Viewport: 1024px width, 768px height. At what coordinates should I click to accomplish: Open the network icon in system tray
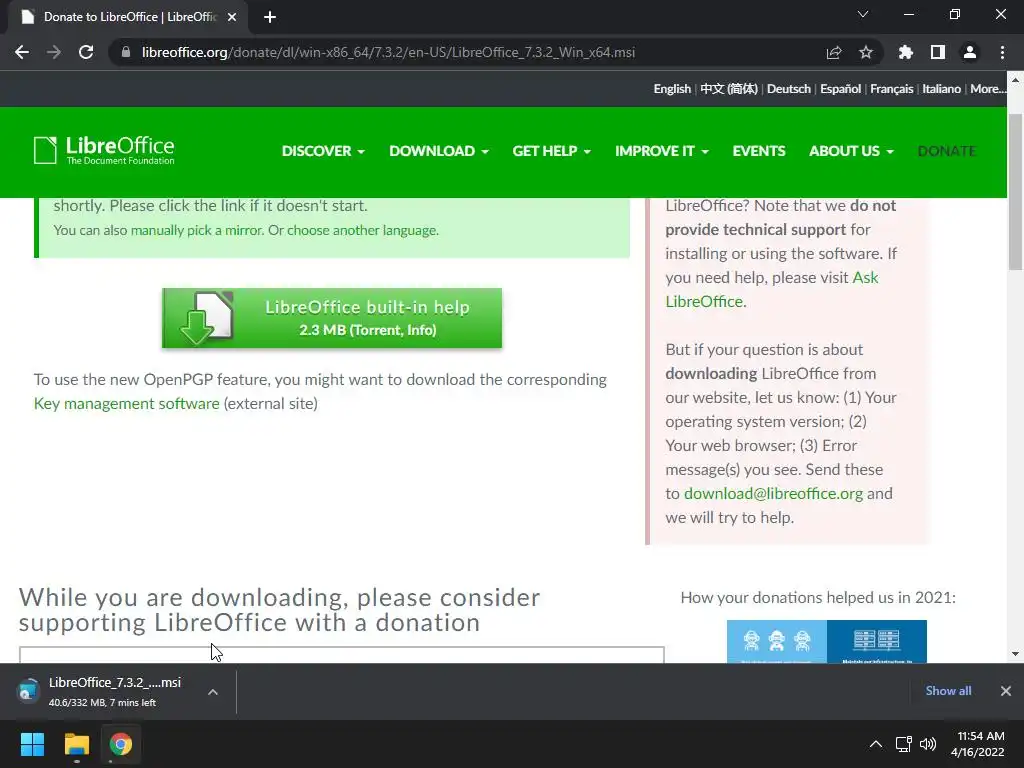click(x=904, y=744)
